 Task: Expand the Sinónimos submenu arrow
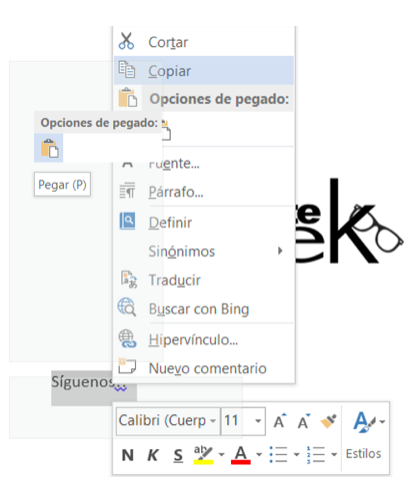(280, 251)
